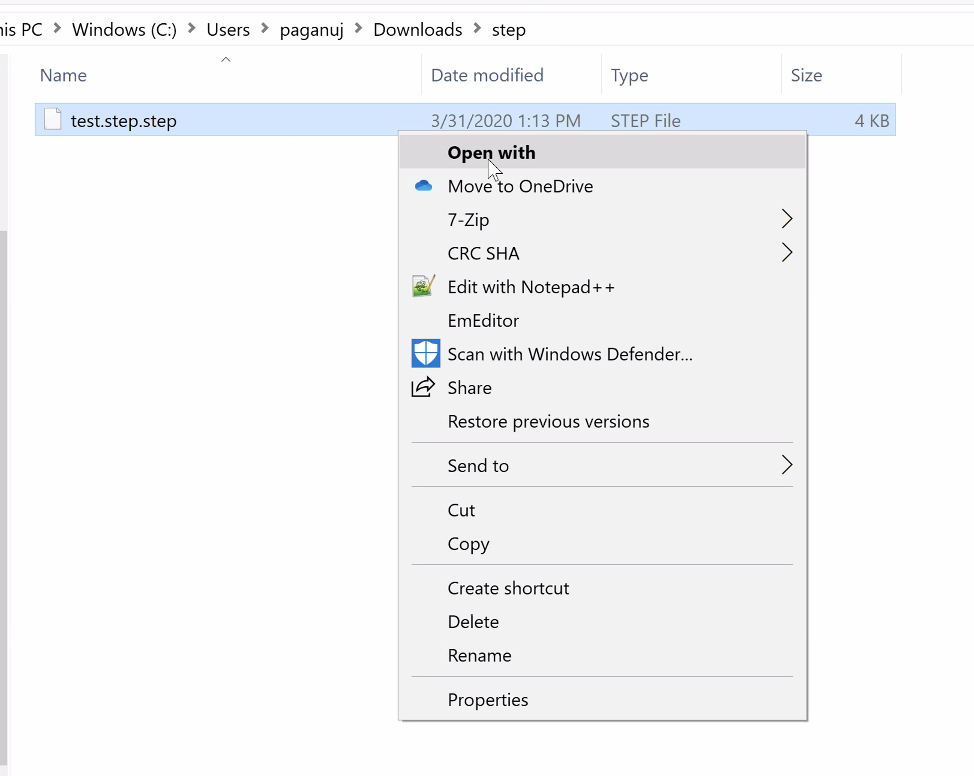The image size is (974, 776).
Task: Open Properties for the file
Action: point(488,699)
